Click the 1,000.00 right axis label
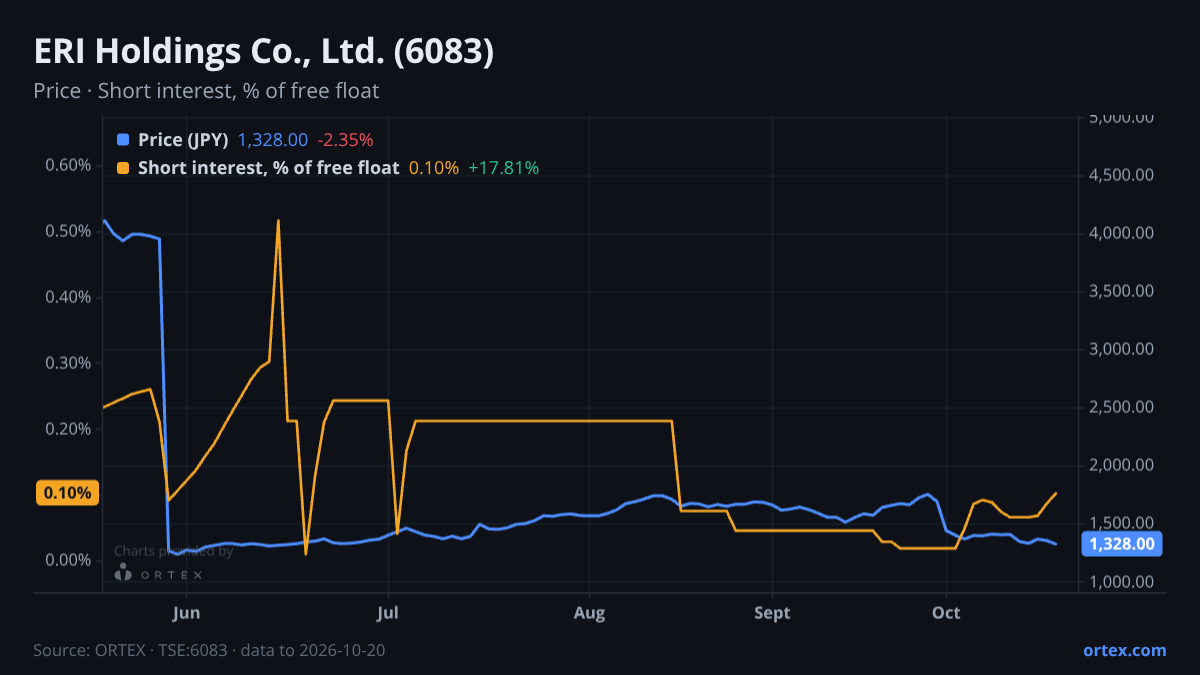Viewport: 1200px width, 675px height. point(1122,582)
